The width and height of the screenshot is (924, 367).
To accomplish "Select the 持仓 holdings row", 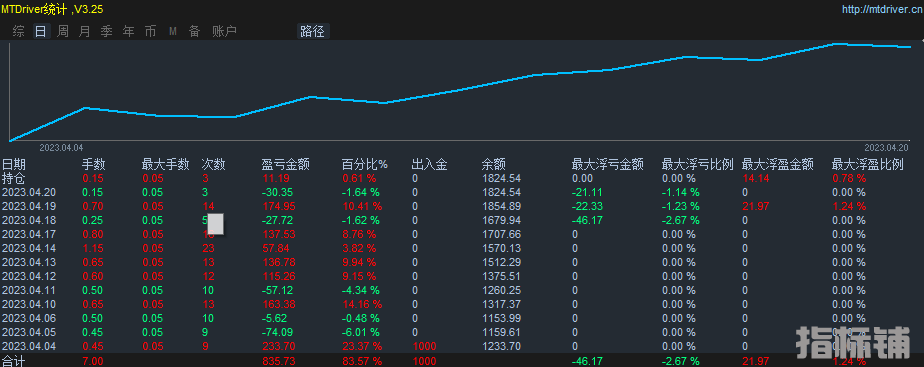I will tap(462, 178).
